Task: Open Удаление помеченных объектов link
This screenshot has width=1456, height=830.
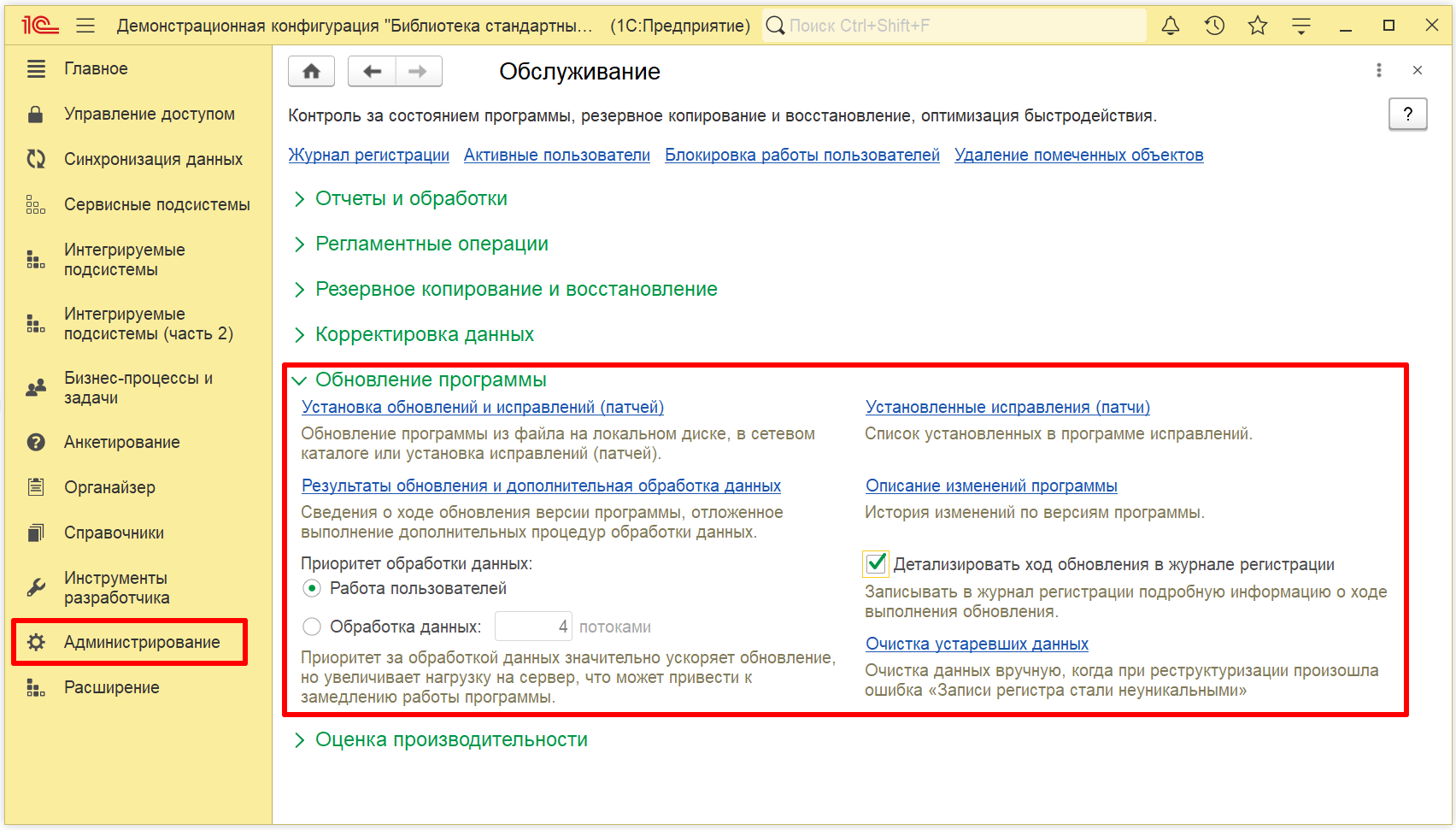Action: 1079,155
